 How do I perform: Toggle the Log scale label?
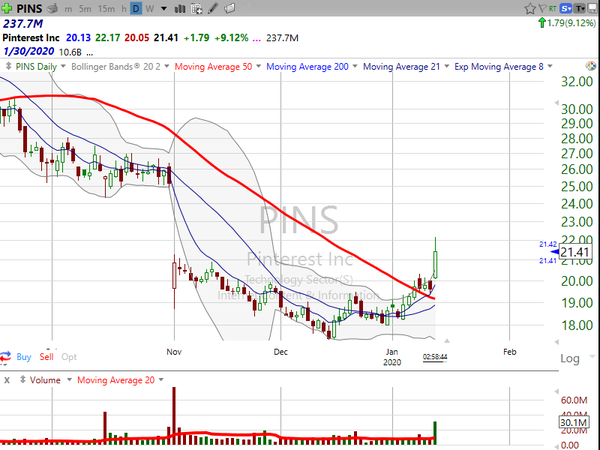click(x=570, y=359)
